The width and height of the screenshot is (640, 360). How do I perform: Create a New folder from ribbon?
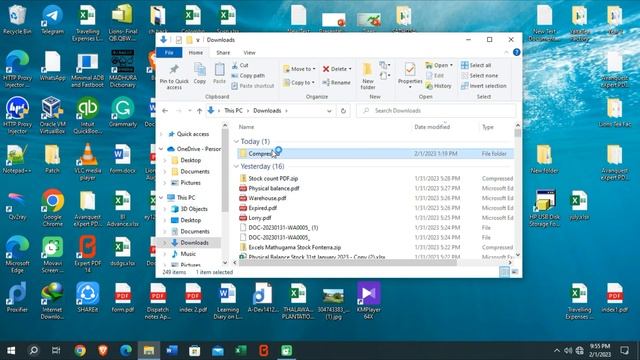368,76
